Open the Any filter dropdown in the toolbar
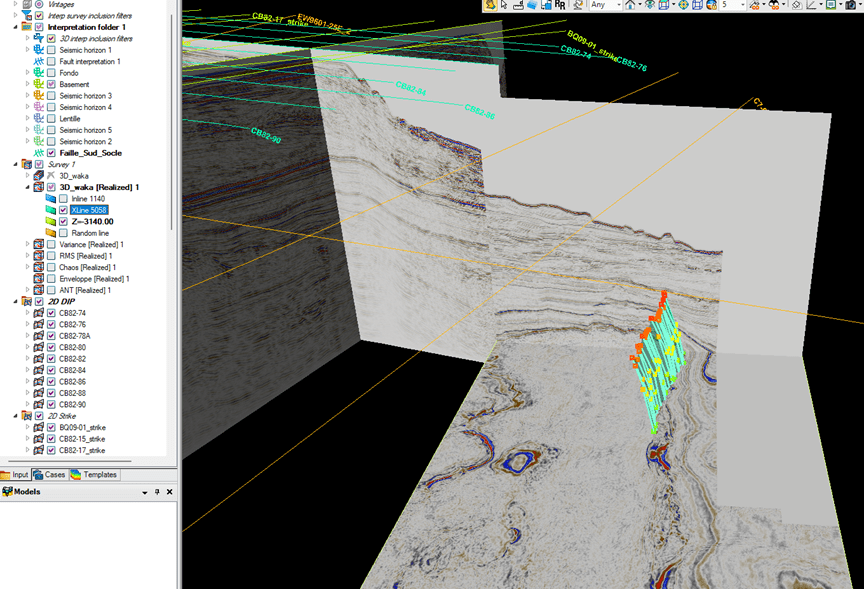 [x=619, y=6]
